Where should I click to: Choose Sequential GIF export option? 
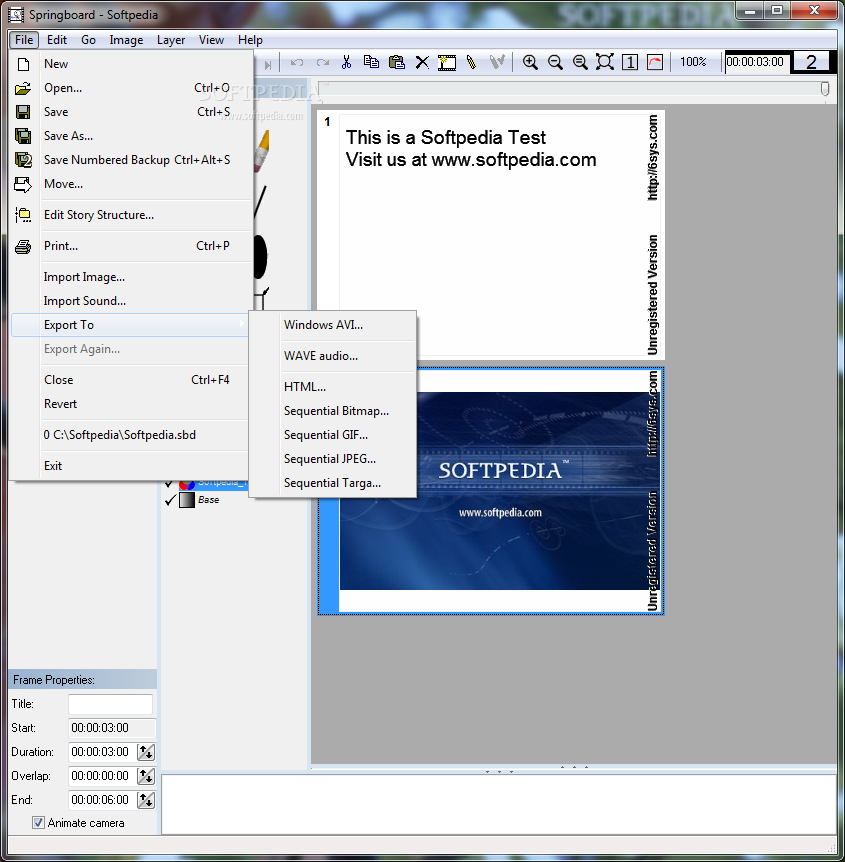pos(333,435)
